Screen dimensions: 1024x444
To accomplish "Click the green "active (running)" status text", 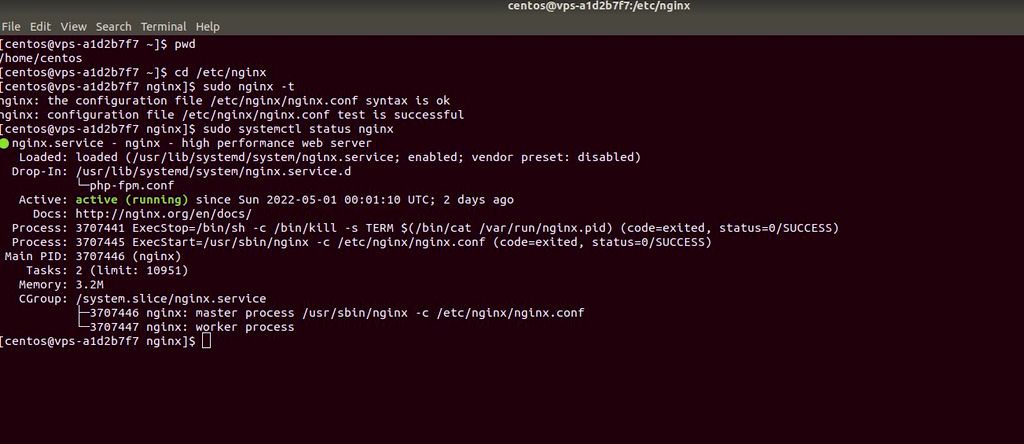I will click(132, 200).
